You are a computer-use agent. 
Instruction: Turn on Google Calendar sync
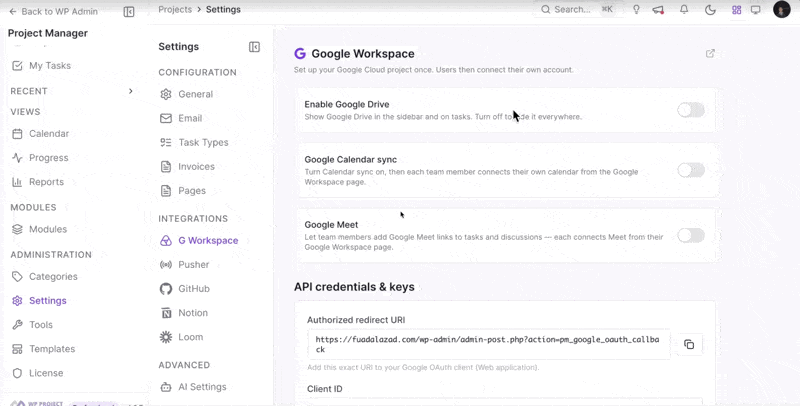click(x=691, y=170)
